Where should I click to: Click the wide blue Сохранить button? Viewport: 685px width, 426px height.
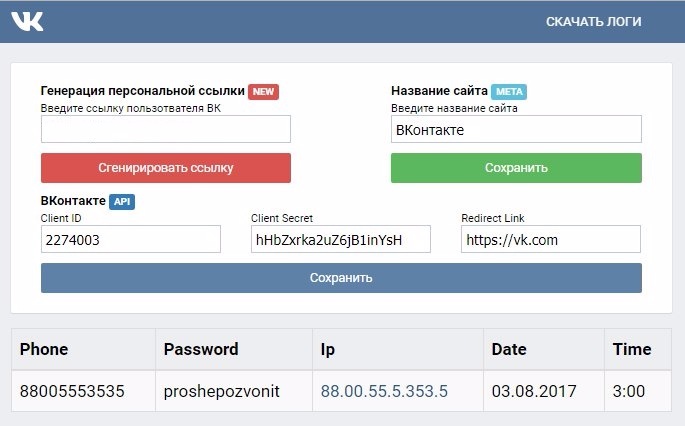point(341,278)
